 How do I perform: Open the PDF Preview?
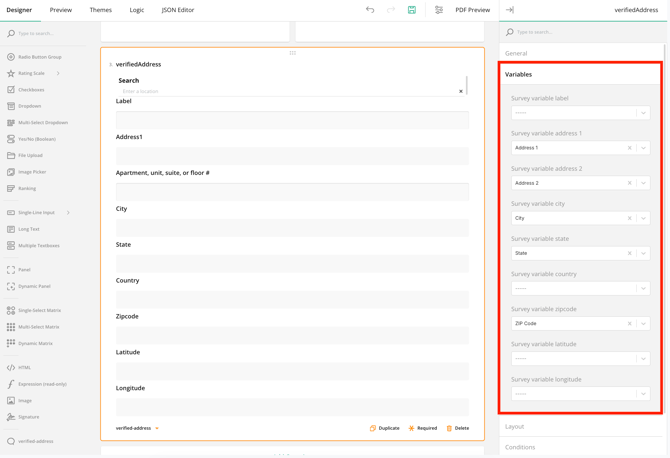473,10
